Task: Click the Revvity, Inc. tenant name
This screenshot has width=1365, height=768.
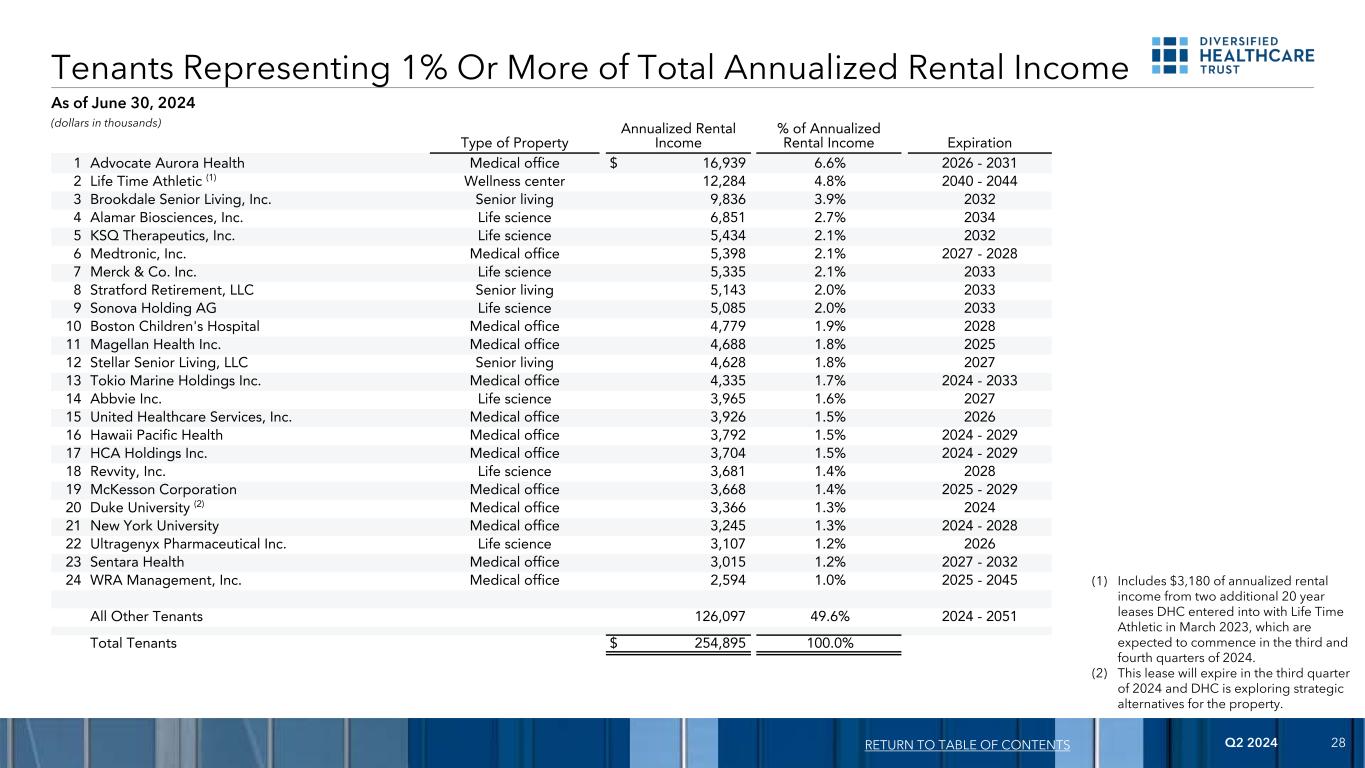Action: pyautogui.click(x=128, y=471)
